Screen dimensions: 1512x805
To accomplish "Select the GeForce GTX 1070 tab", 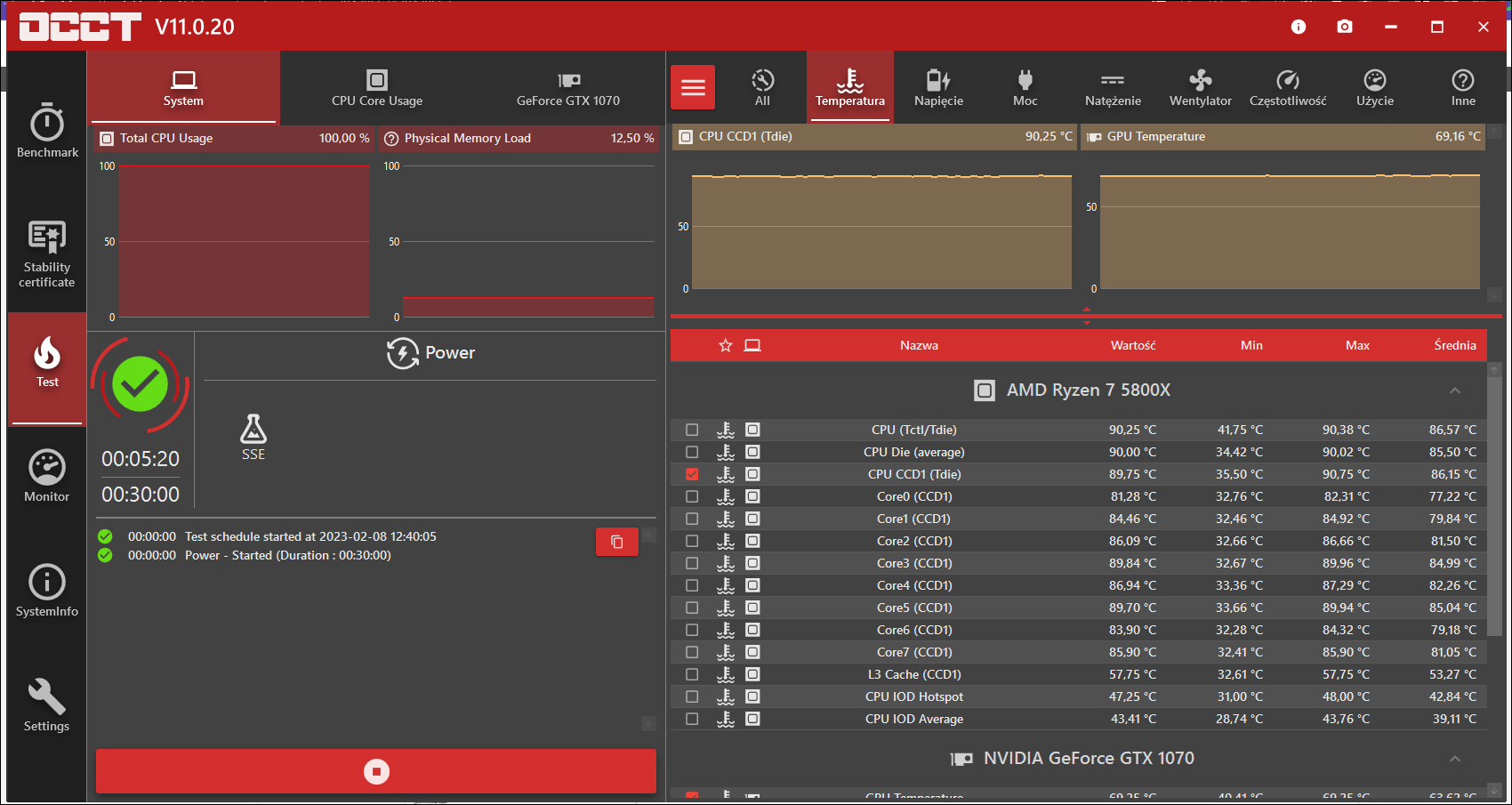I will [568, 87].
